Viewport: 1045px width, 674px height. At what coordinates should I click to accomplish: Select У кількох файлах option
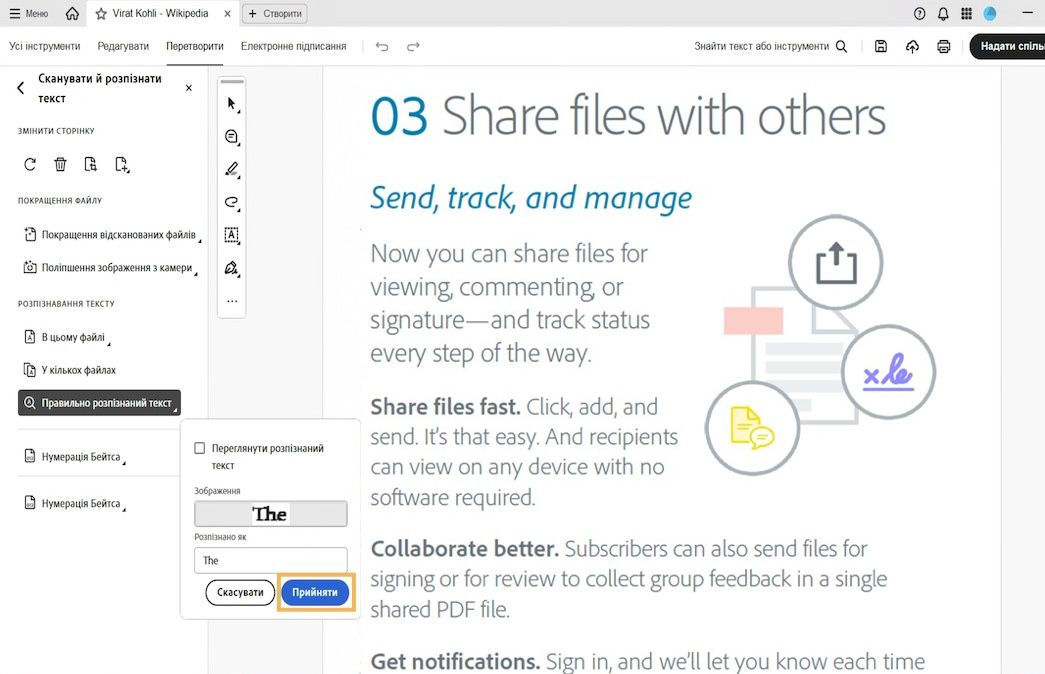70,370
